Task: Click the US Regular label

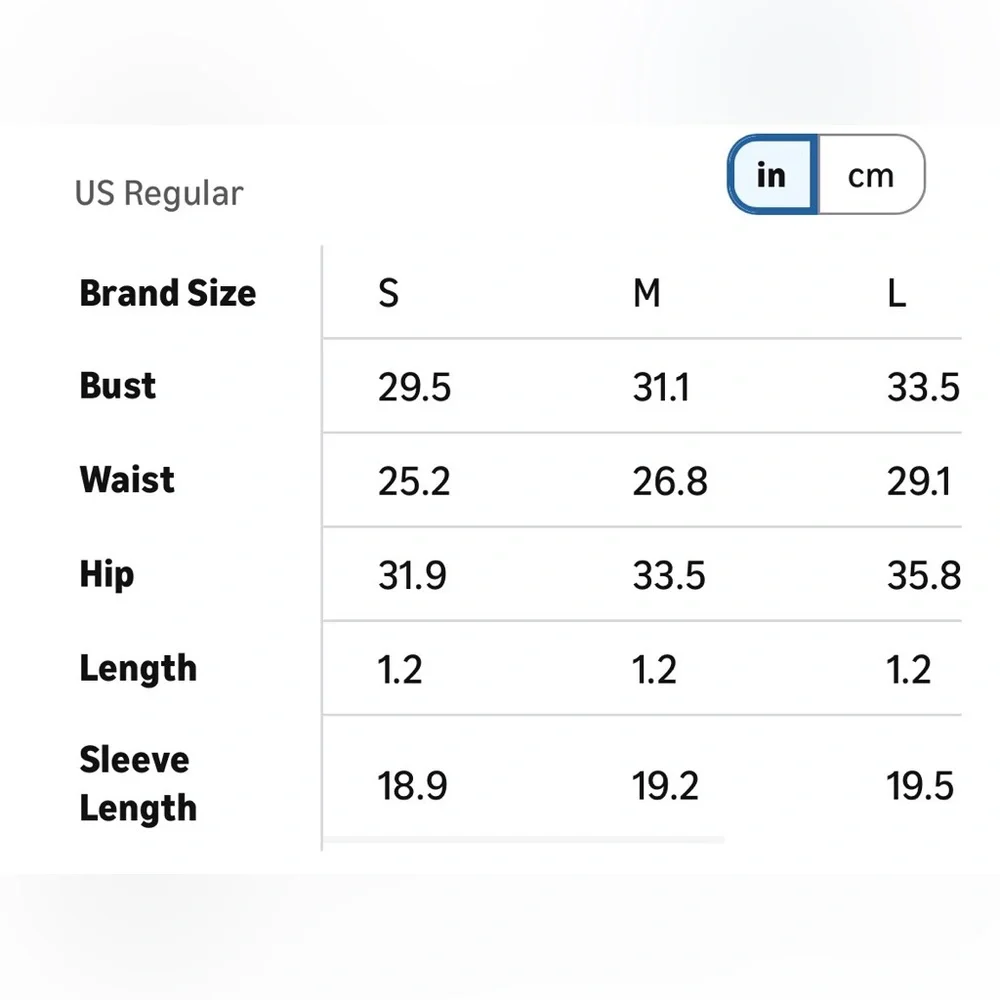Action: [x=159, y=193]
